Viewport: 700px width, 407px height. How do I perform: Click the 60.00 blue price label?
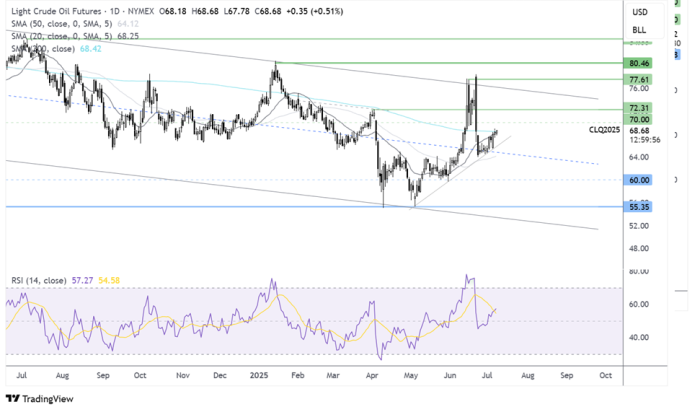[639, 180]
